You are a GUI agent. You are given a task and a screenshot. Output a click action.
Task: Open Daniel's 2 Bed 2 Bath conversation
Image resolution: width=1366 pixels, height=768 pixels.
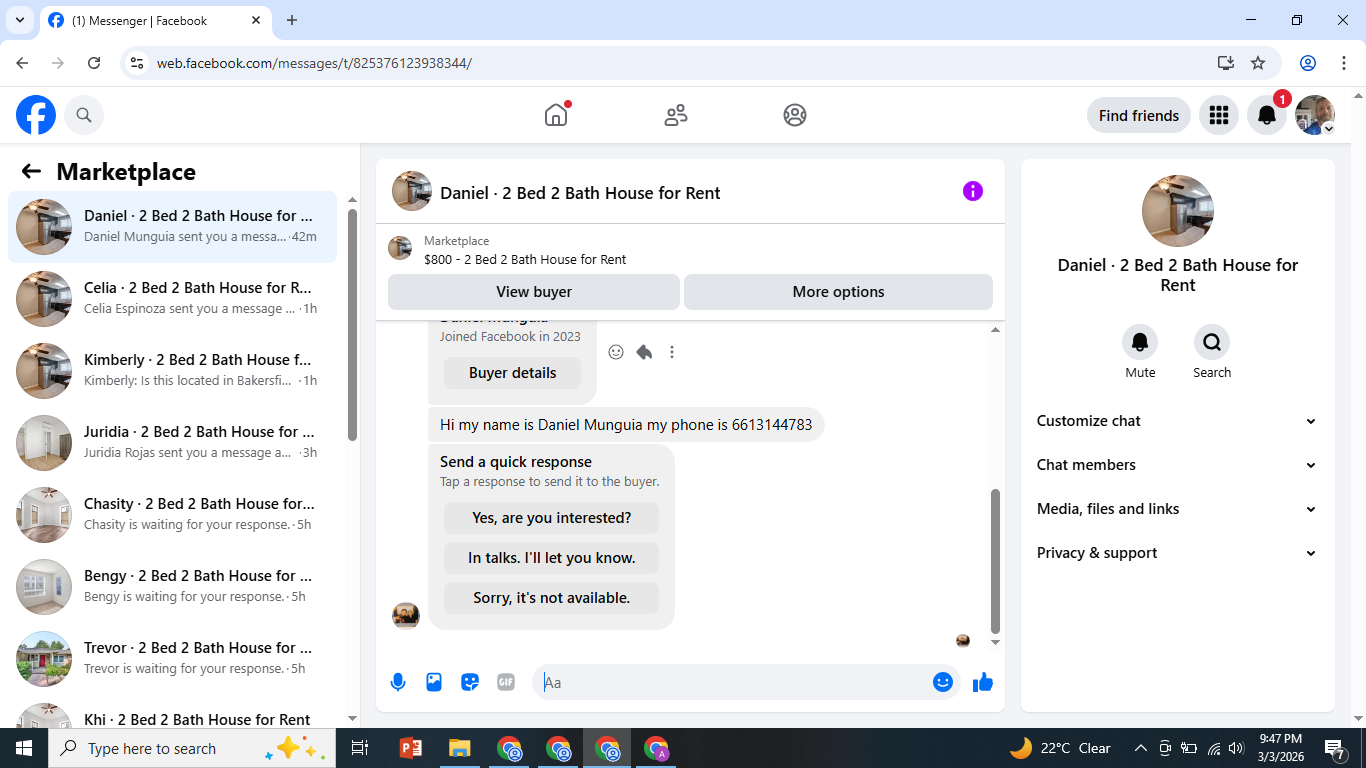tap(172, 227)
